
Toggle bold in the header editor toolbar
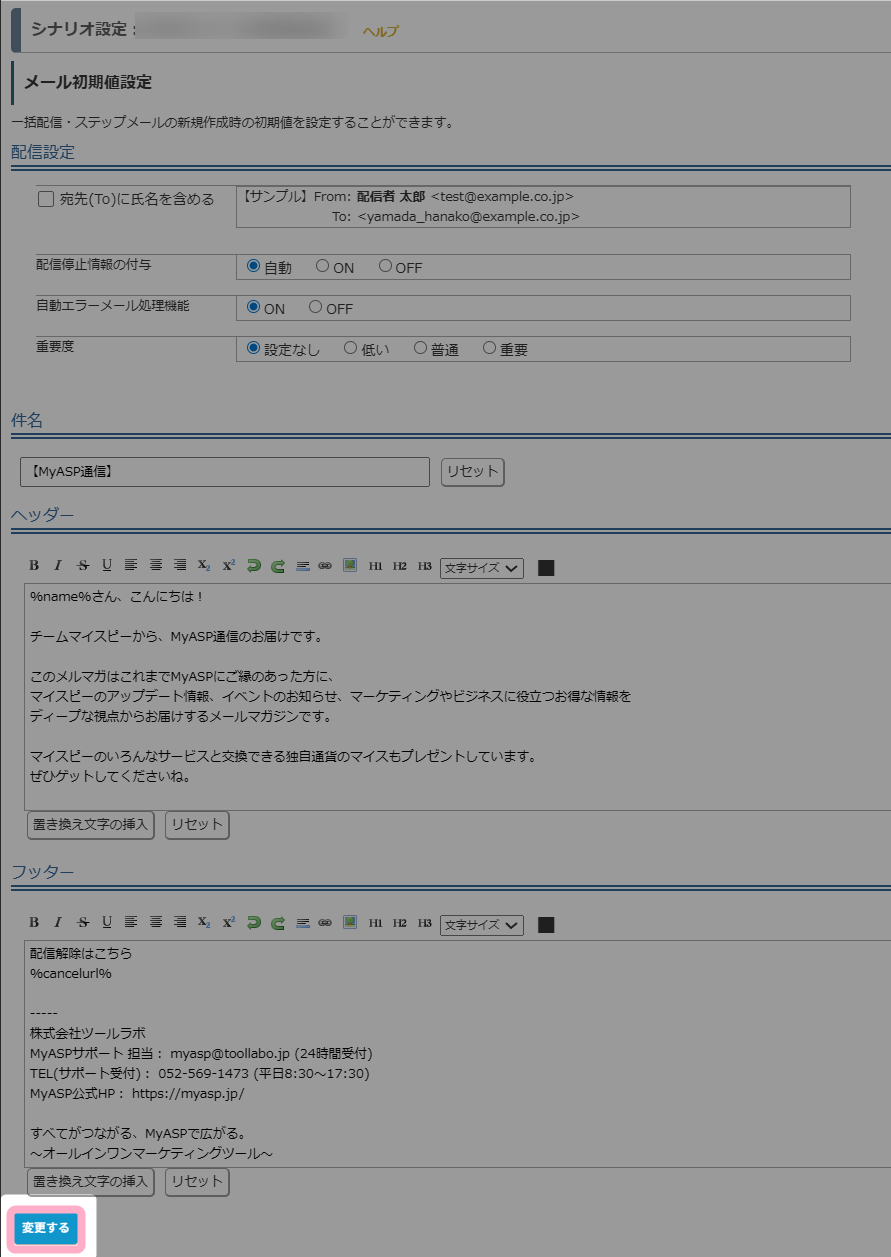coord(34,566)
